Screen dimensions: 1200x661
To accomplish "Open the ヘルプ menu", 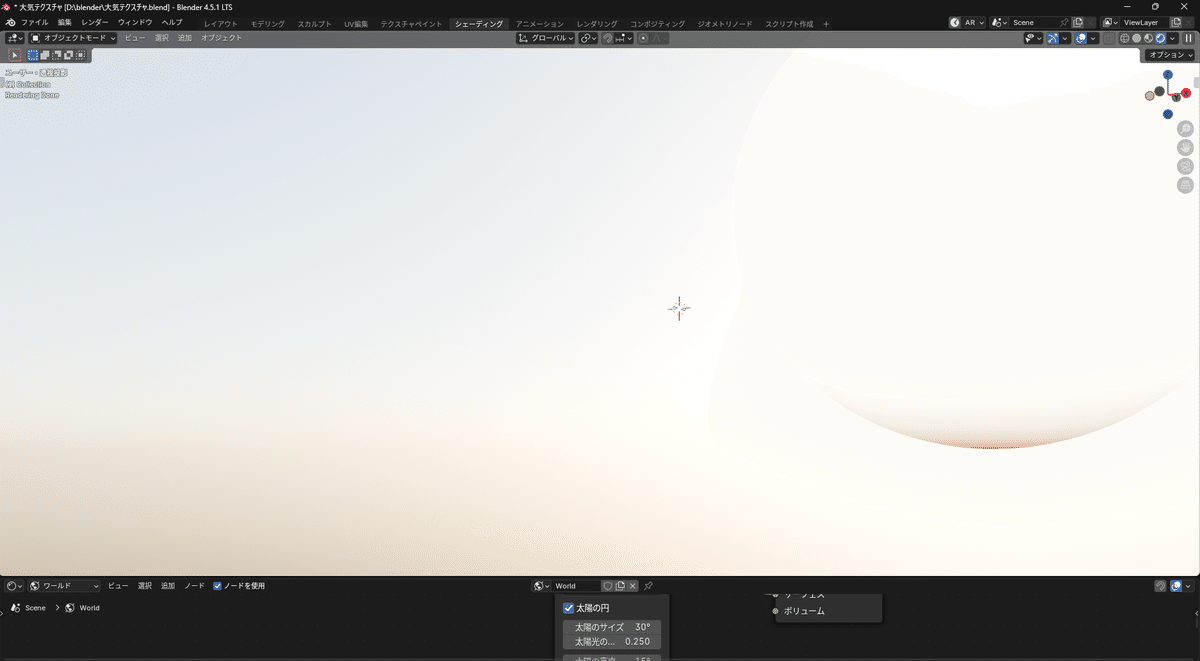I will point(172,22).
